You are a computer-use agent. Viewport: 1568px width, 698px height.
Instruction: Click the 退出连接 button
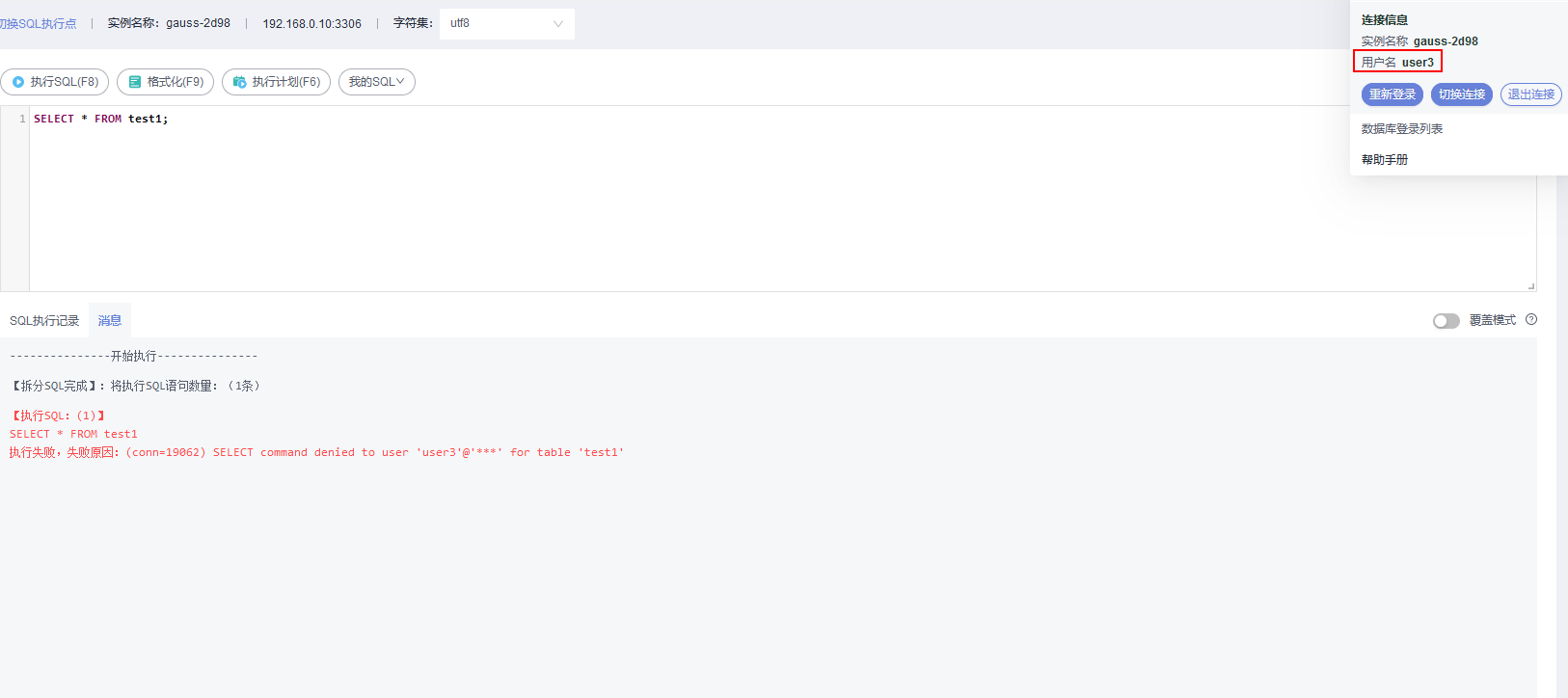(1531, 94)
